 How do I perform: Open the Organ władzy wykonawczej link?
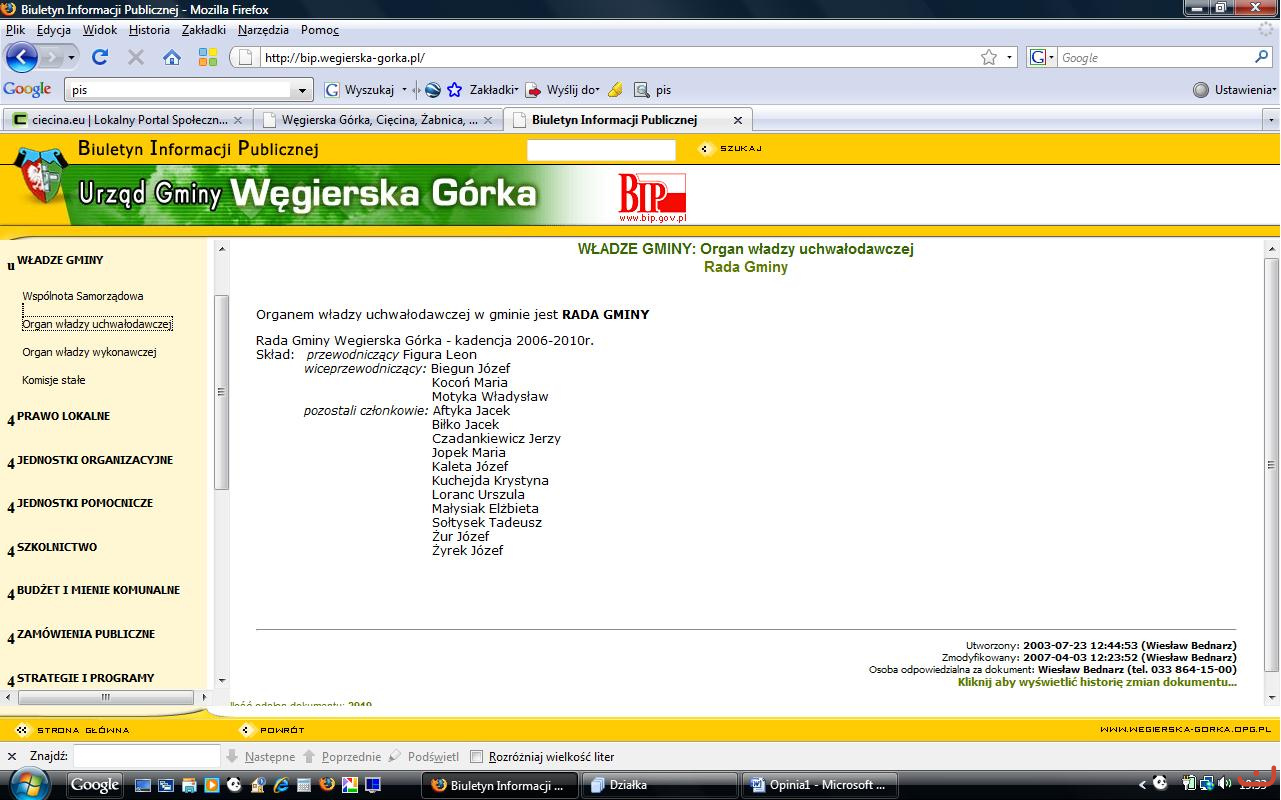[x=89, y=352]
